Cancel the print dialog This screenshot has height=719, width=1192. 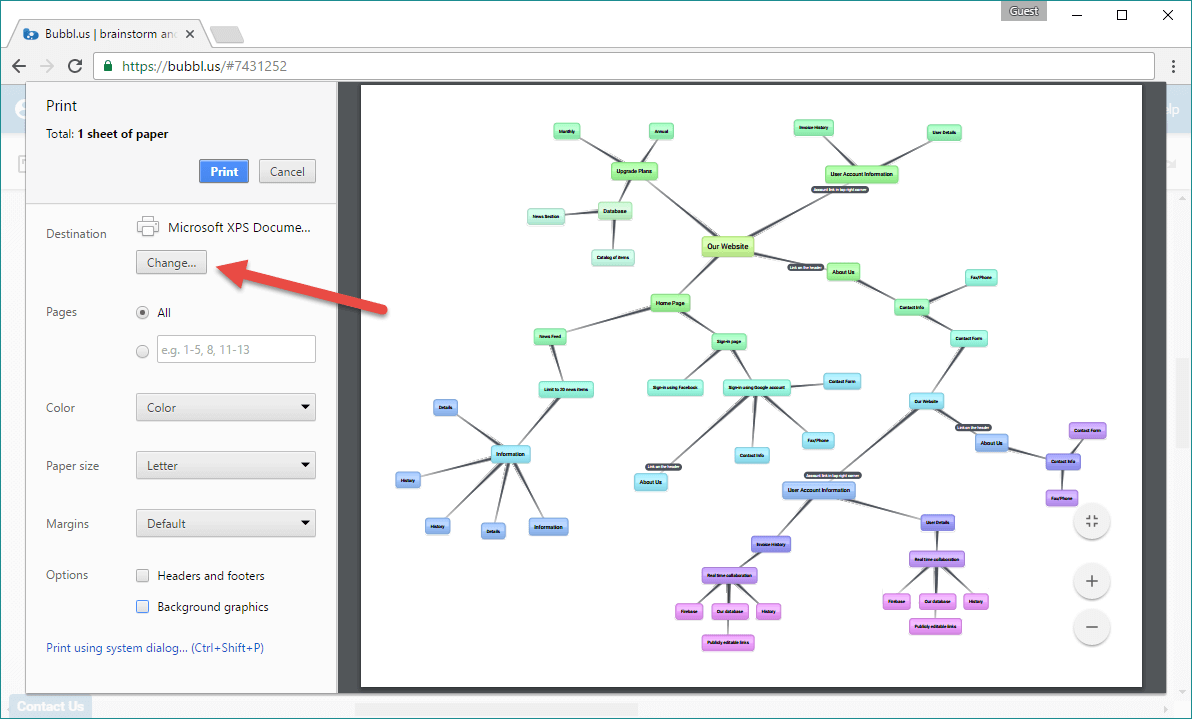tap(287, 172)
